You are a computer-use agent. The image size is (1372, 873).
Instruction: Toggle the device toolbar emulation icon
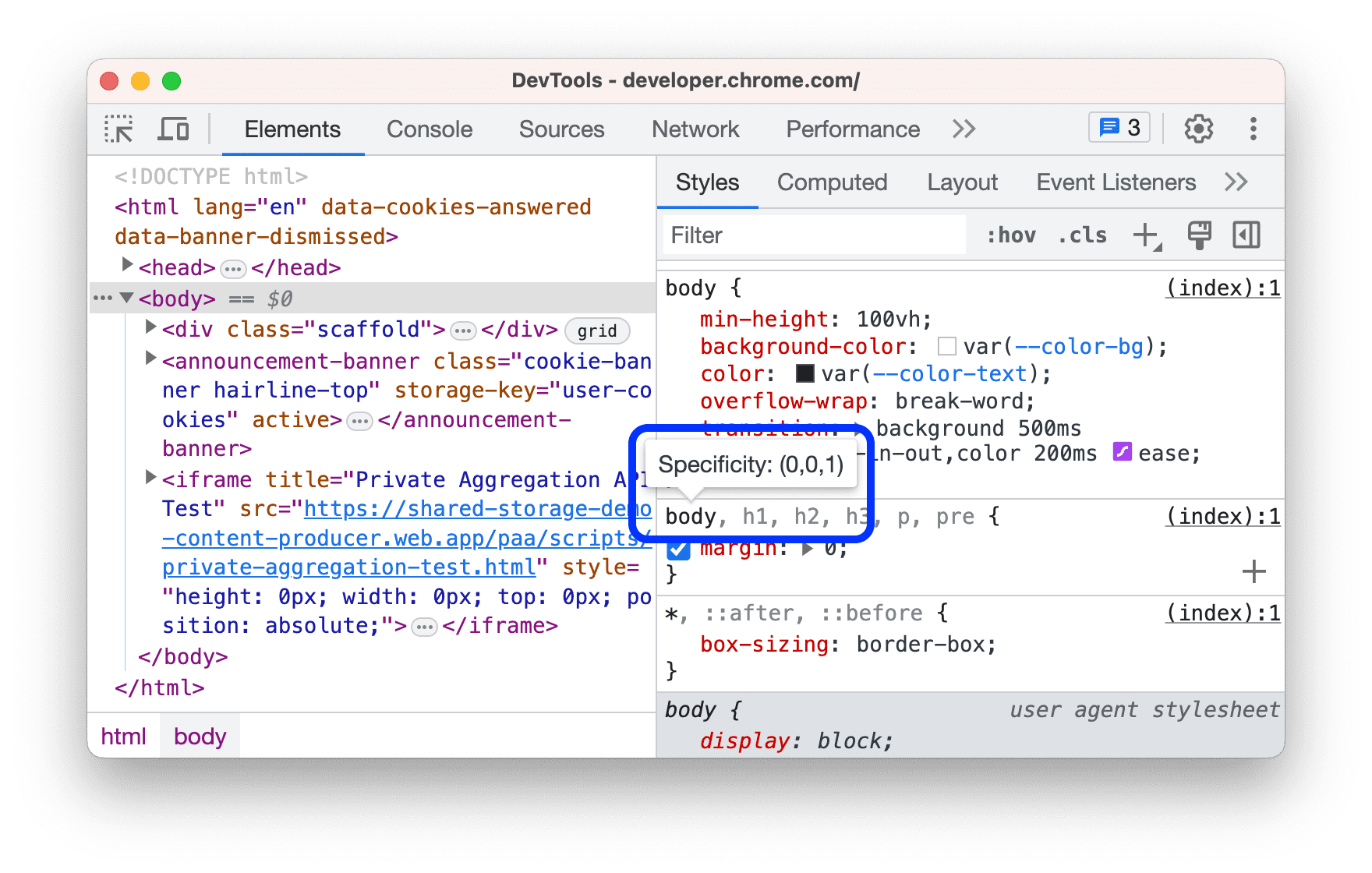(x=173, y=129)
